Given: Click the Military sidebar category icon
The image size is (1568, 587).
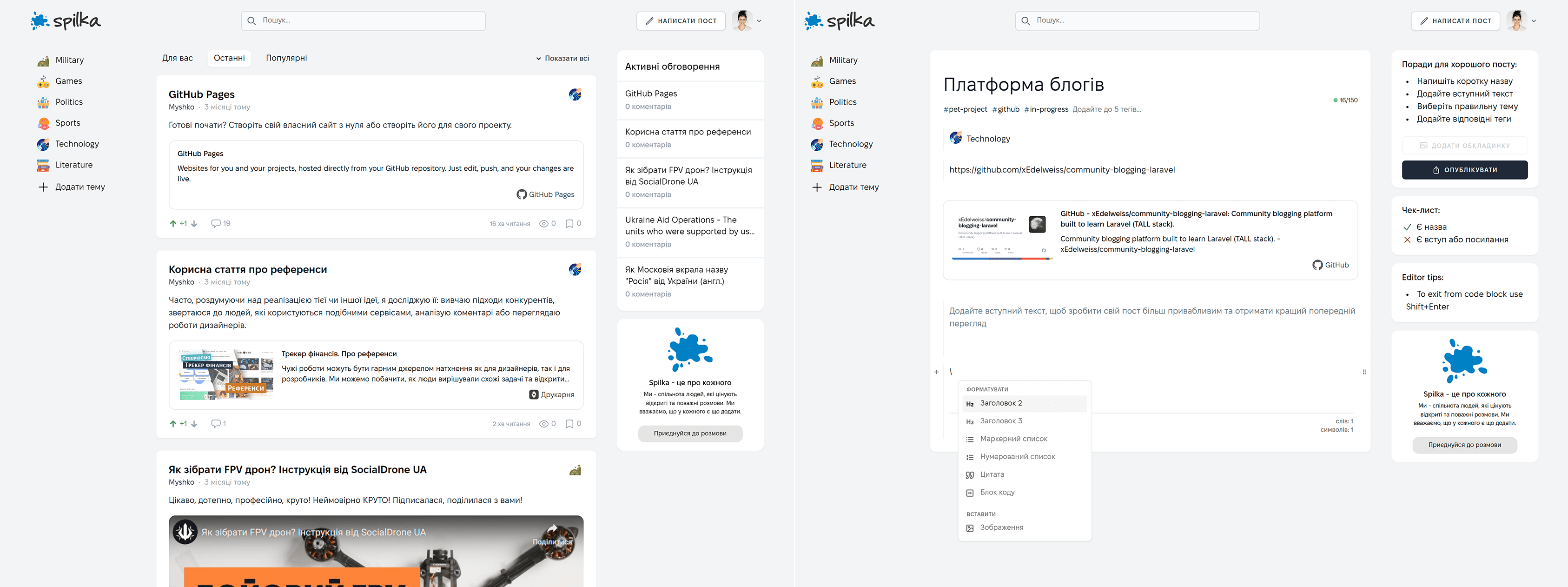Looking at the screenshot, I should pyautogui.click(x=42, y=60).
